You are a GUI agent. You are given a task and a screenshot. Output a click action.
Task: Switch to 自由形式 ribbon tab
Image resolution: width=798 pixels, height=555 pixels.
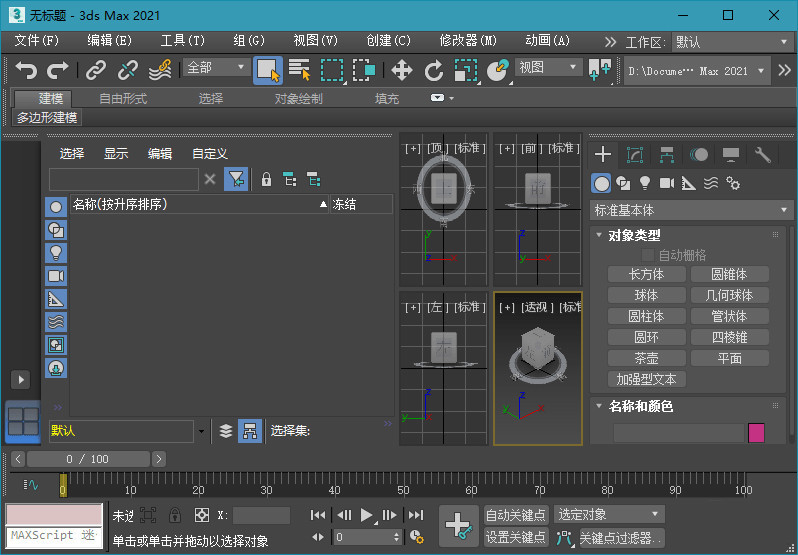tap(123, 99)
